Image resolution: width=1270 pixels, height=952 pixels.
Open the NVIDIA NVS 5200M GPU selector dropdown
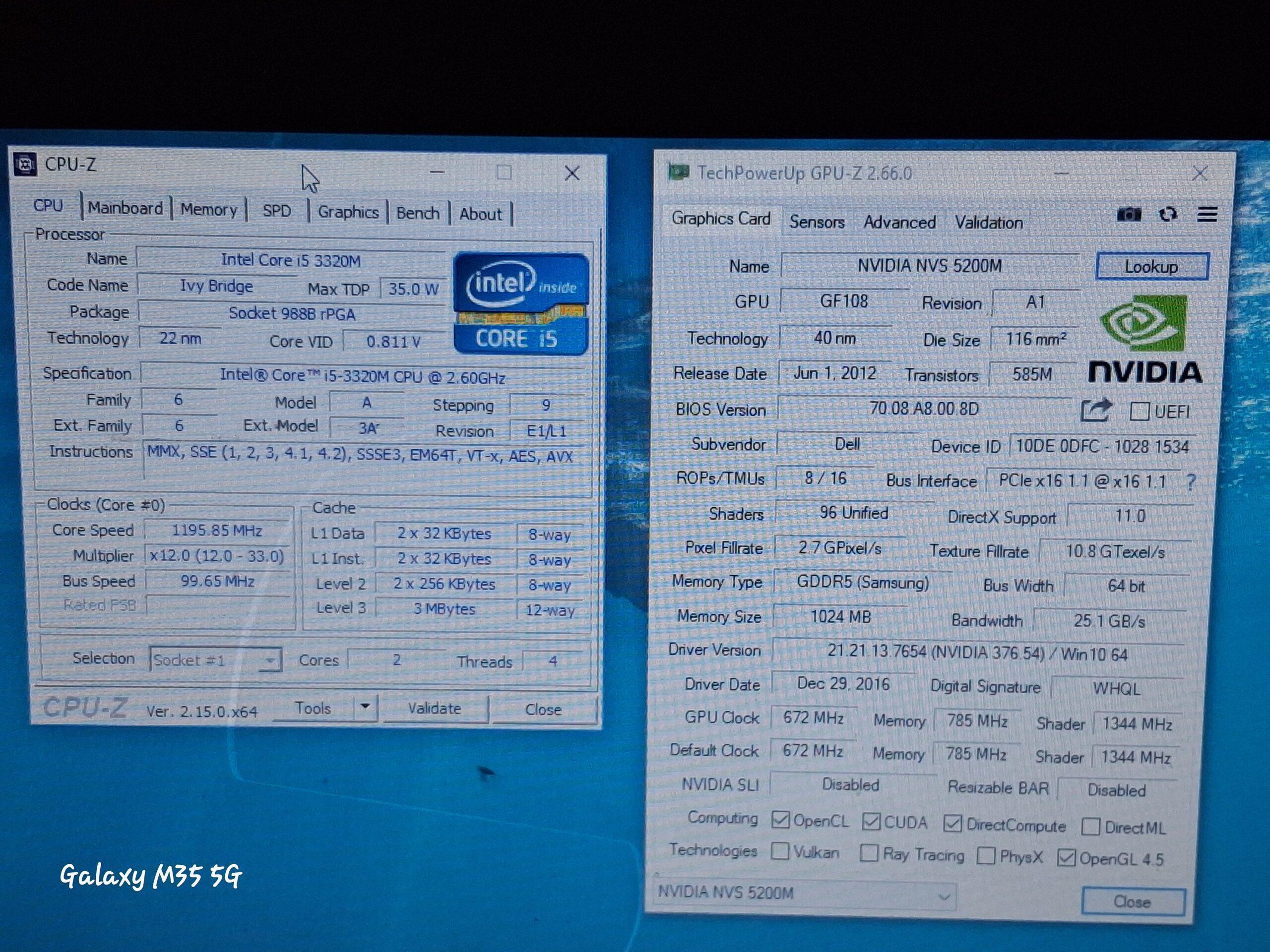click(x=804, y=894)
